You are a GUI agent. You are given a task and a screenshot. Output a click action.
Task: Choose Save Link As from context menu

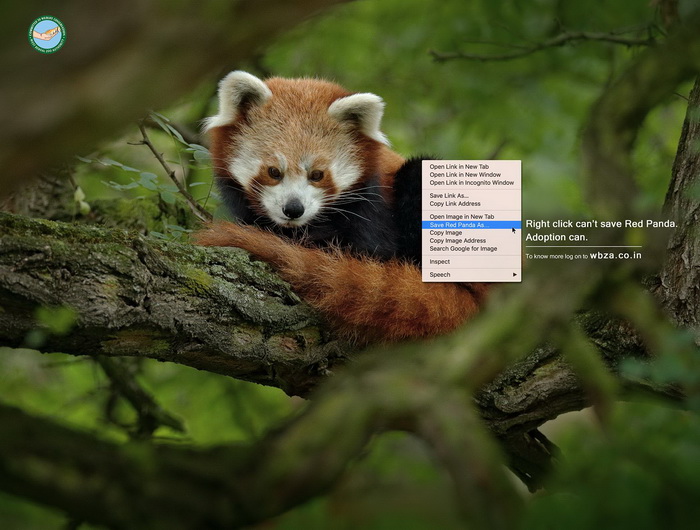point(449,196)
